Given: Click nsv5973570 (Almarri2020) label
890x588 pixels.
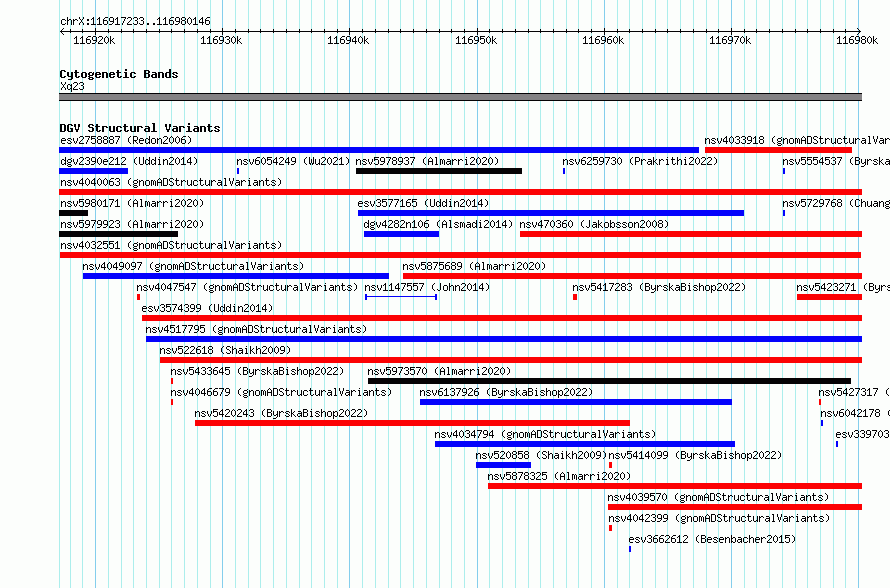Looking at the screenshot, I should (439, 371).
